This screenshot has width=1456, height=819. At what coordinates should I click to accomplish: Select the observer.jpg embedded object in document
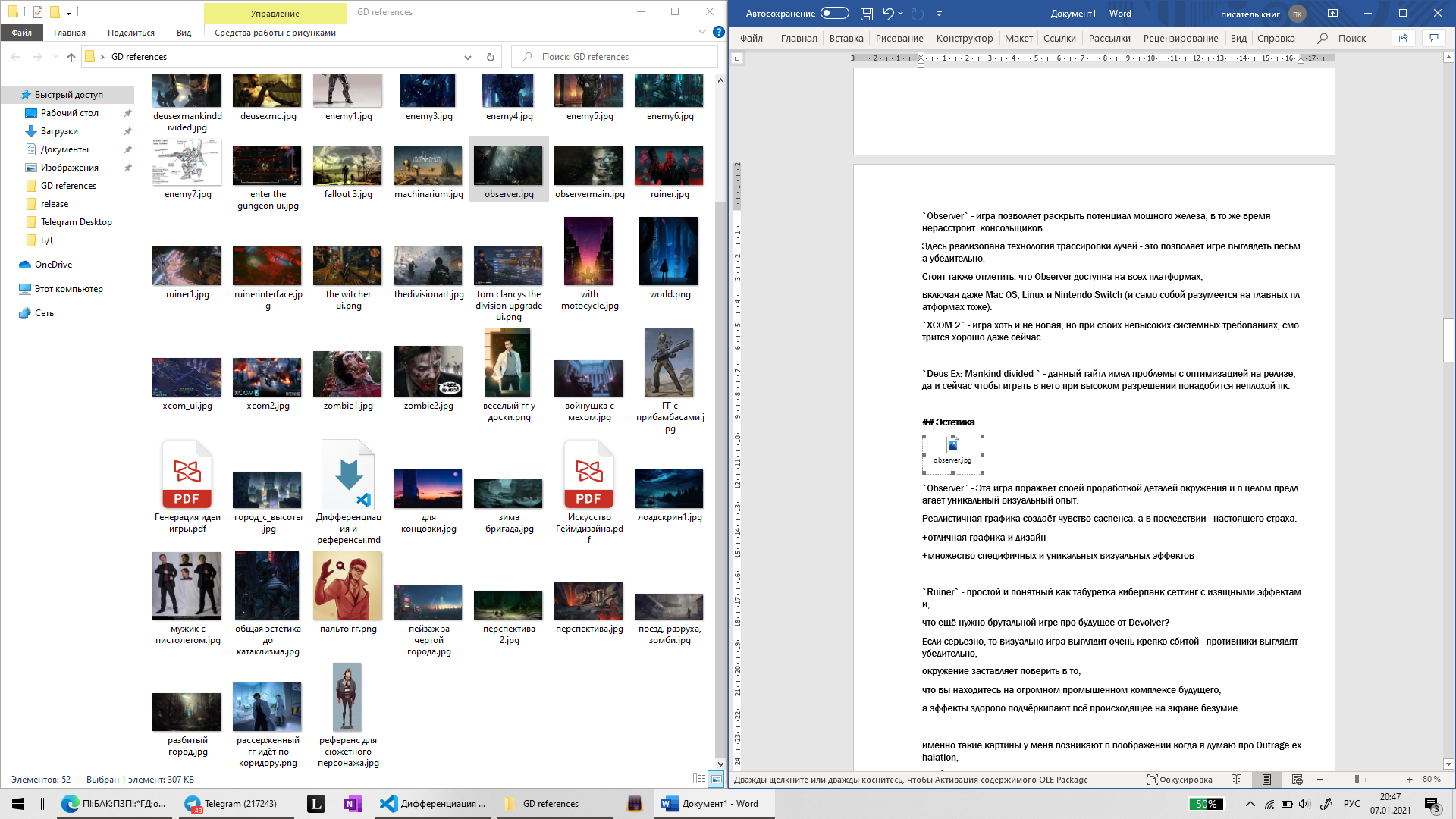[x=953, y=454]
